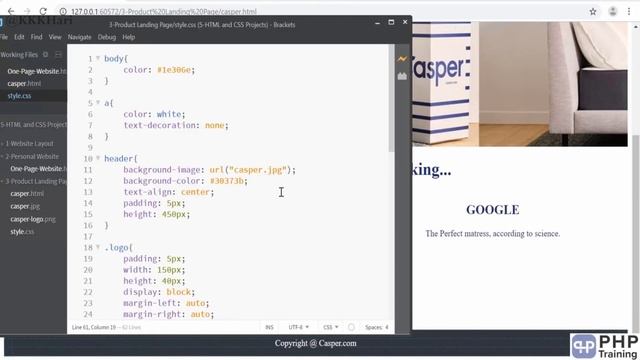Image resolution: width=640 pixels, height=360 pixels.
Task: Open Chrome profile avatar icon
Action: (613, 11)
